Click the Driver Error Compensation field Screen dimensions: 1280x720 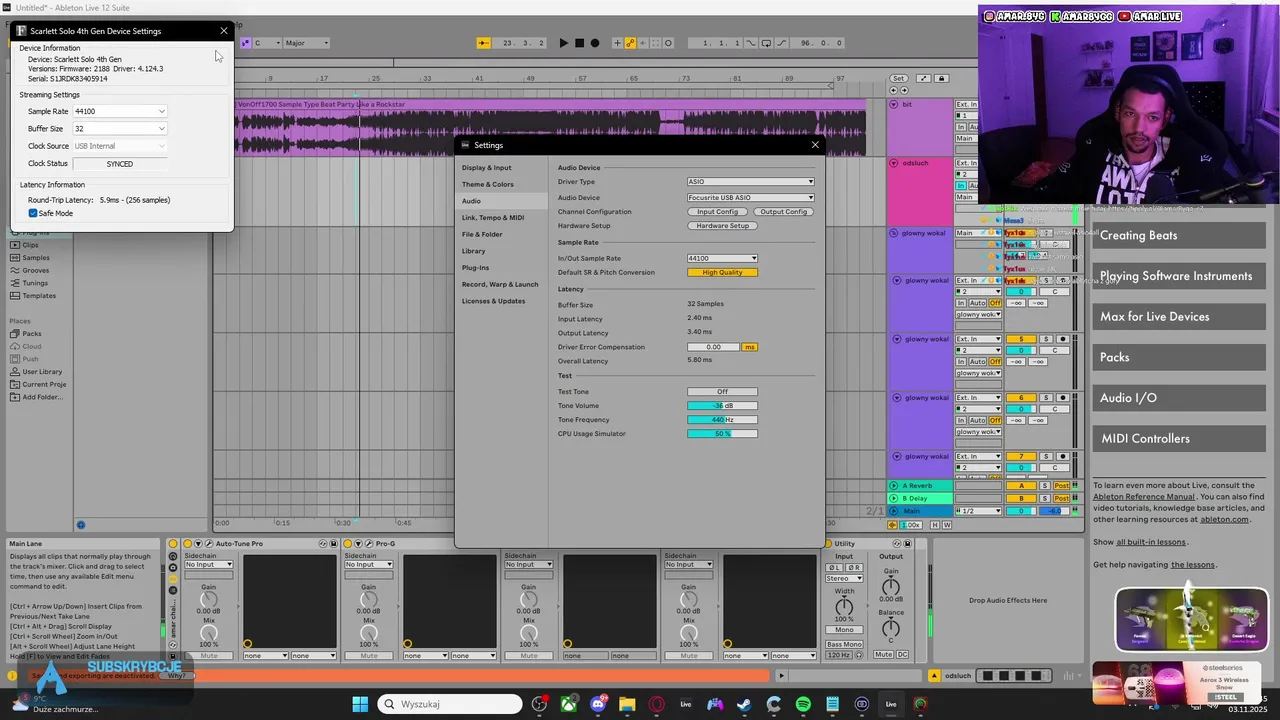(x=713, y=347)
